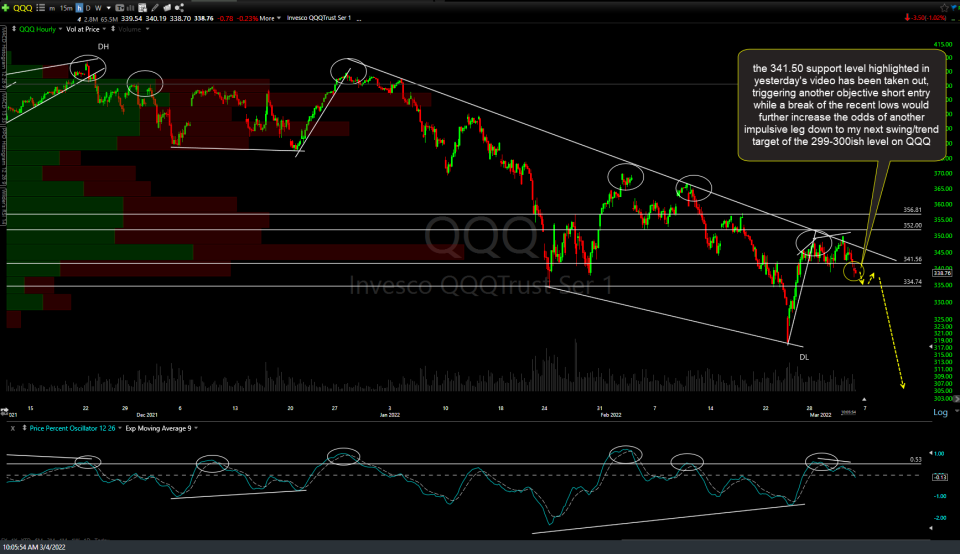Click the last price 338.76 in quote bar

coord(204,18)
